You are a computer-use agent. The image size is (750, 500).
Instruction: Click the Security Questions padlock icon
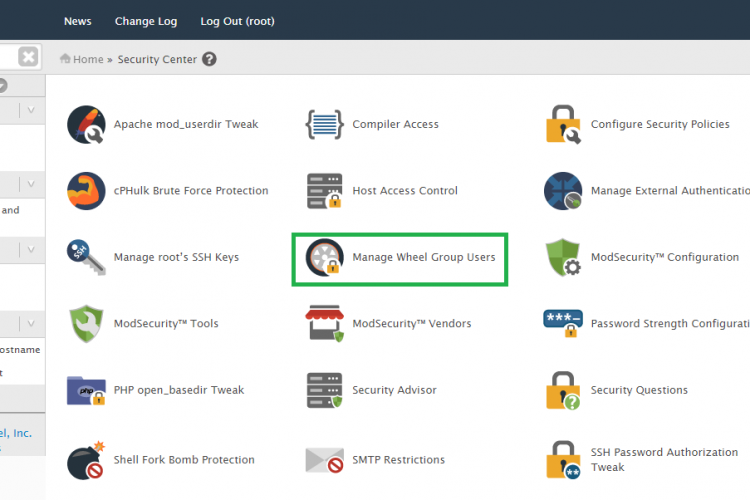click(563, 390)
